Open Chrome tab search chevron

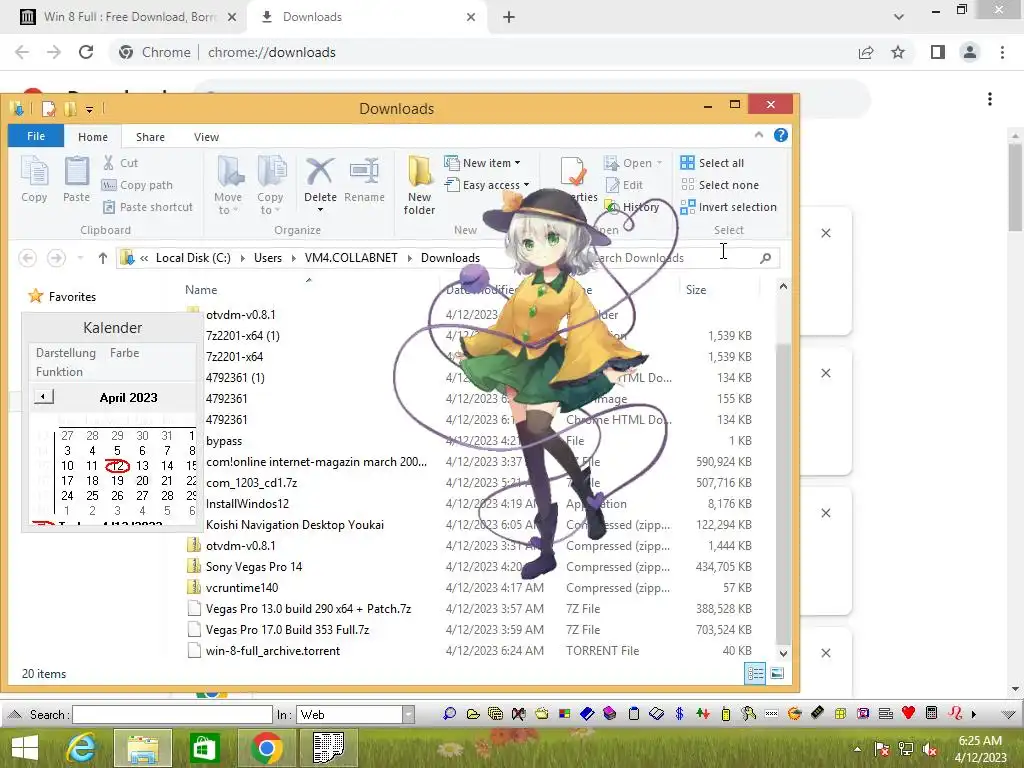tap(899, 17)
